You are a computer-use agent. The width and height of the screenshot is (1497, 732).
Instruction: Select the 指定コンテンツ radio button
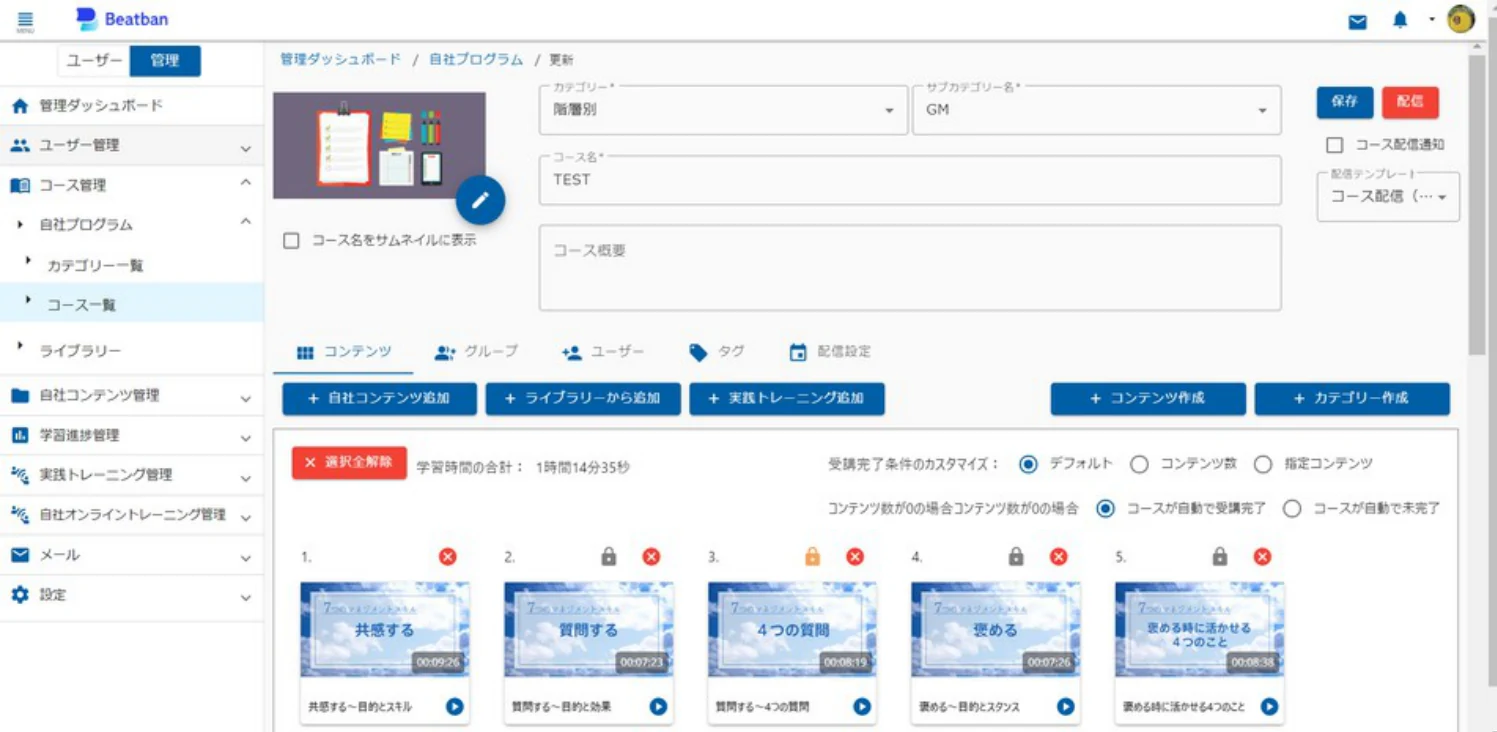[x=1263, y=464]
